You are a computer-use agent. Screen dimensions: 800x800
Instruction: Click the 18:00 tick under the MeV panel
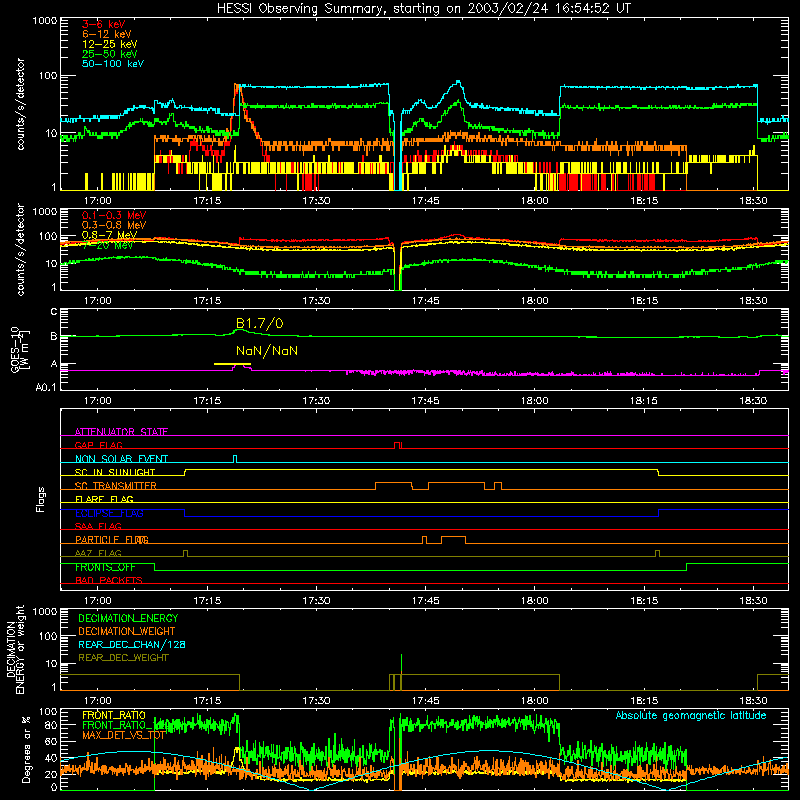click(x=534, y=301)
